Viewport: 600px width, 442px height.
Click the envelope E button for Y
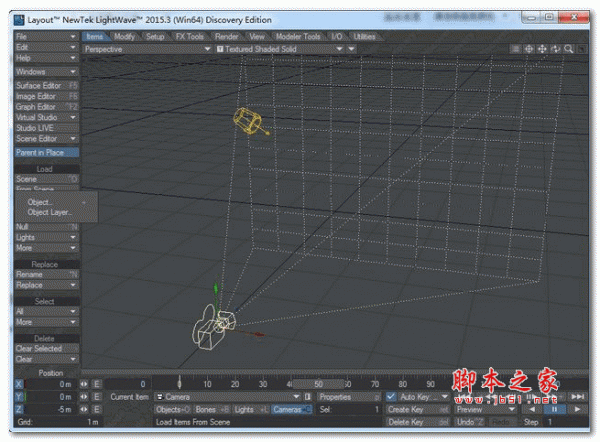(97, 397)
